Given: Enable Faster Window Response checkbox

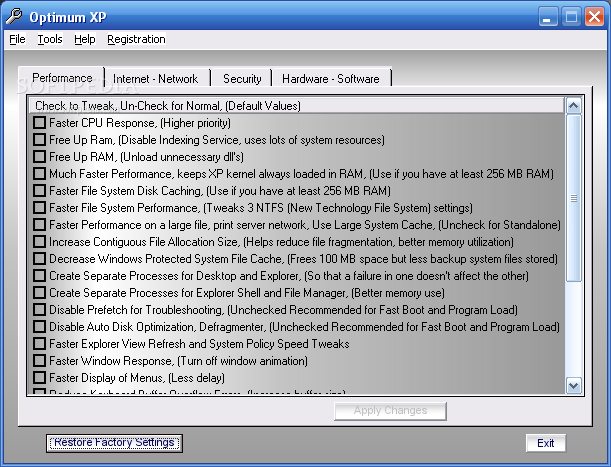Looking at the screenshot, I should tap(39, 361).
